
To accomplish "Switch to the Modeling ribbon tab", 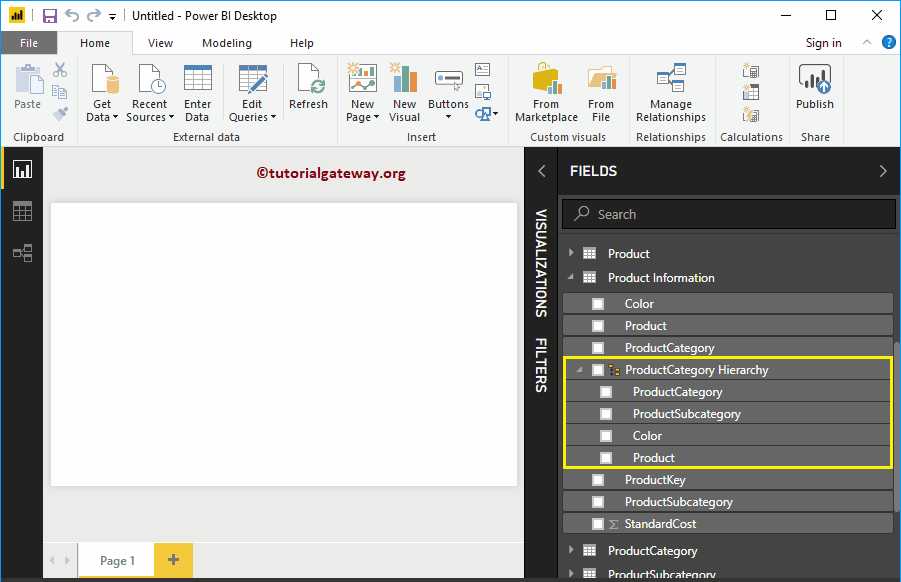I will tap(227, 43).
